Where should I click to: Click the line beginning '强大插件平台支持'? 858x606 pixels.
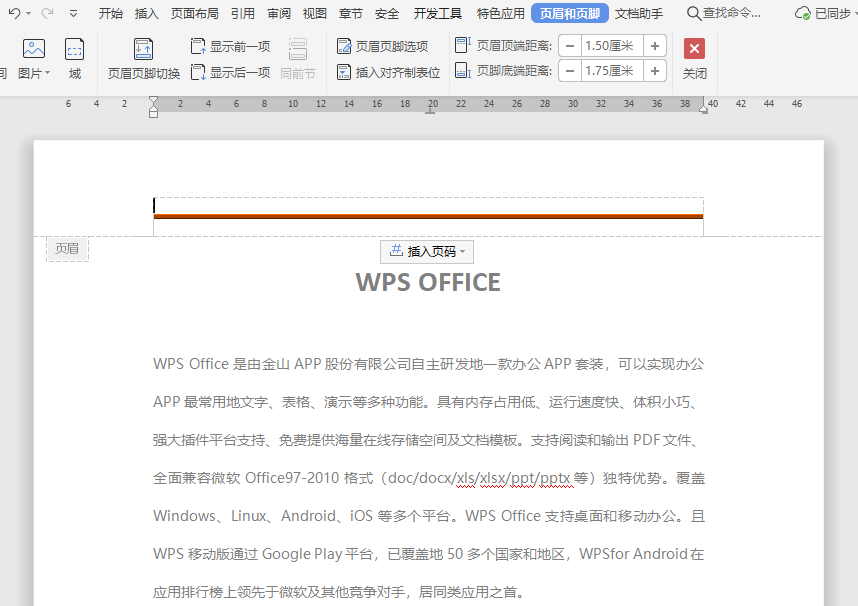point(425,440)
